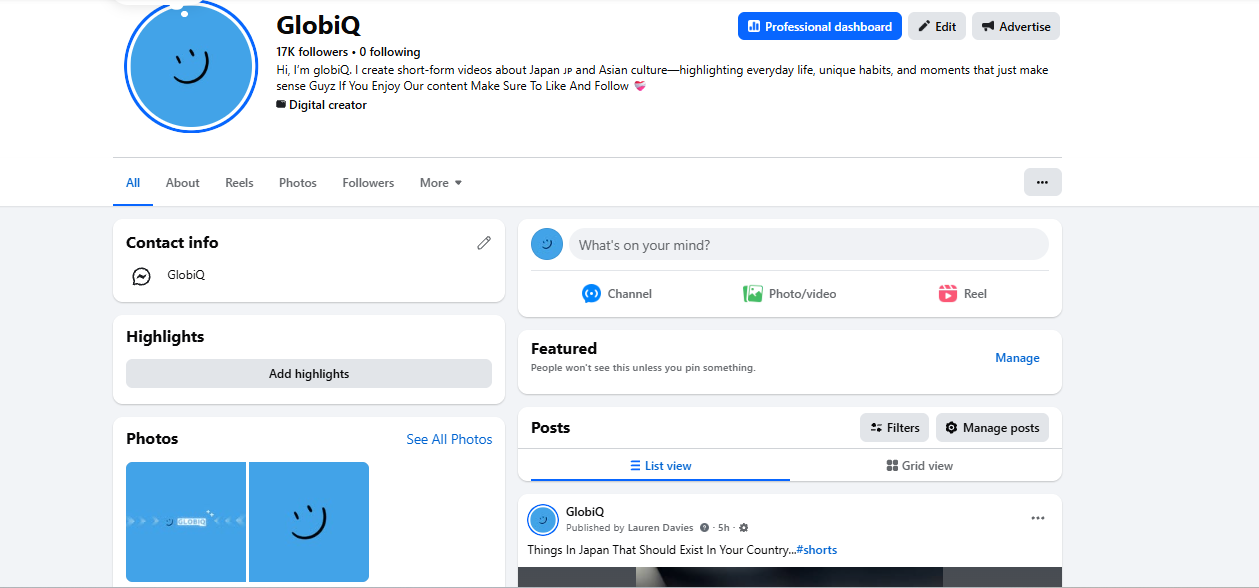Open the GlobiQ banner photo thumbnail
Screen dimensions: 1259x588
click(x=186, y=522)
